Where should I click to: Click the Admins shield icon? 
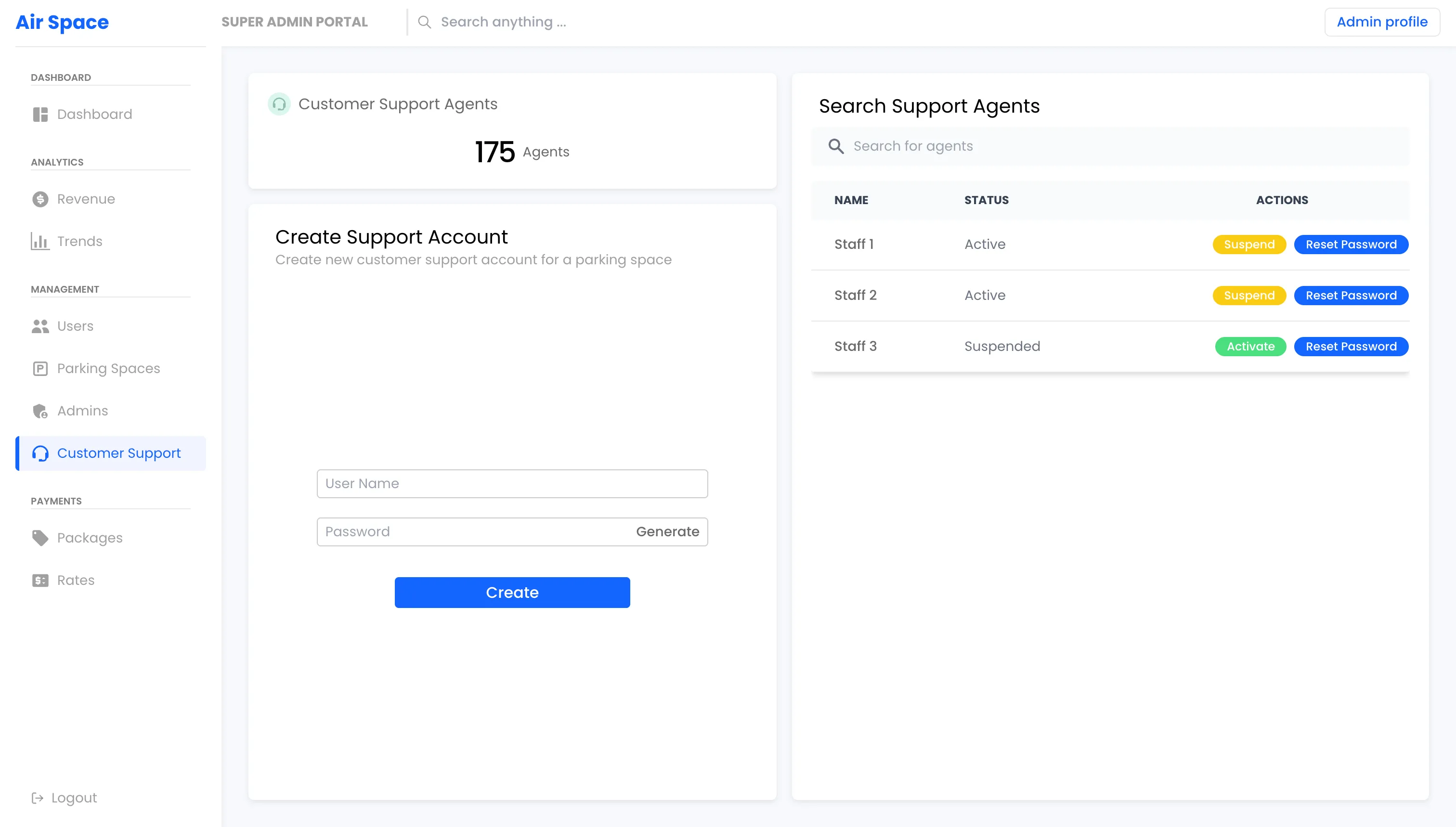[x=40, y=411]
